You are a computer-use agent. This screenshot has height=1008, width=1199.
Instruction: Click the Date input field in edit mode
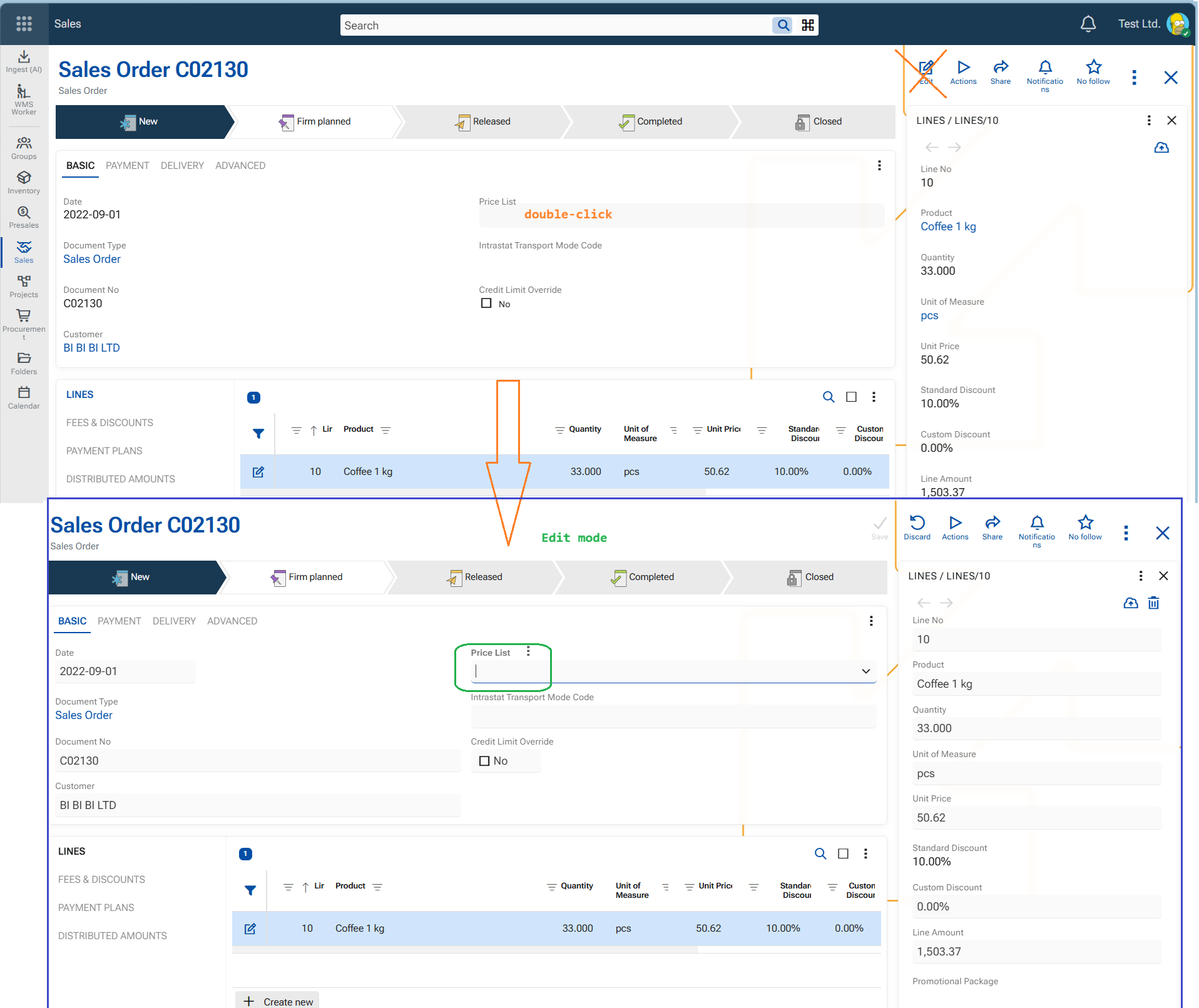click(125, 671)
